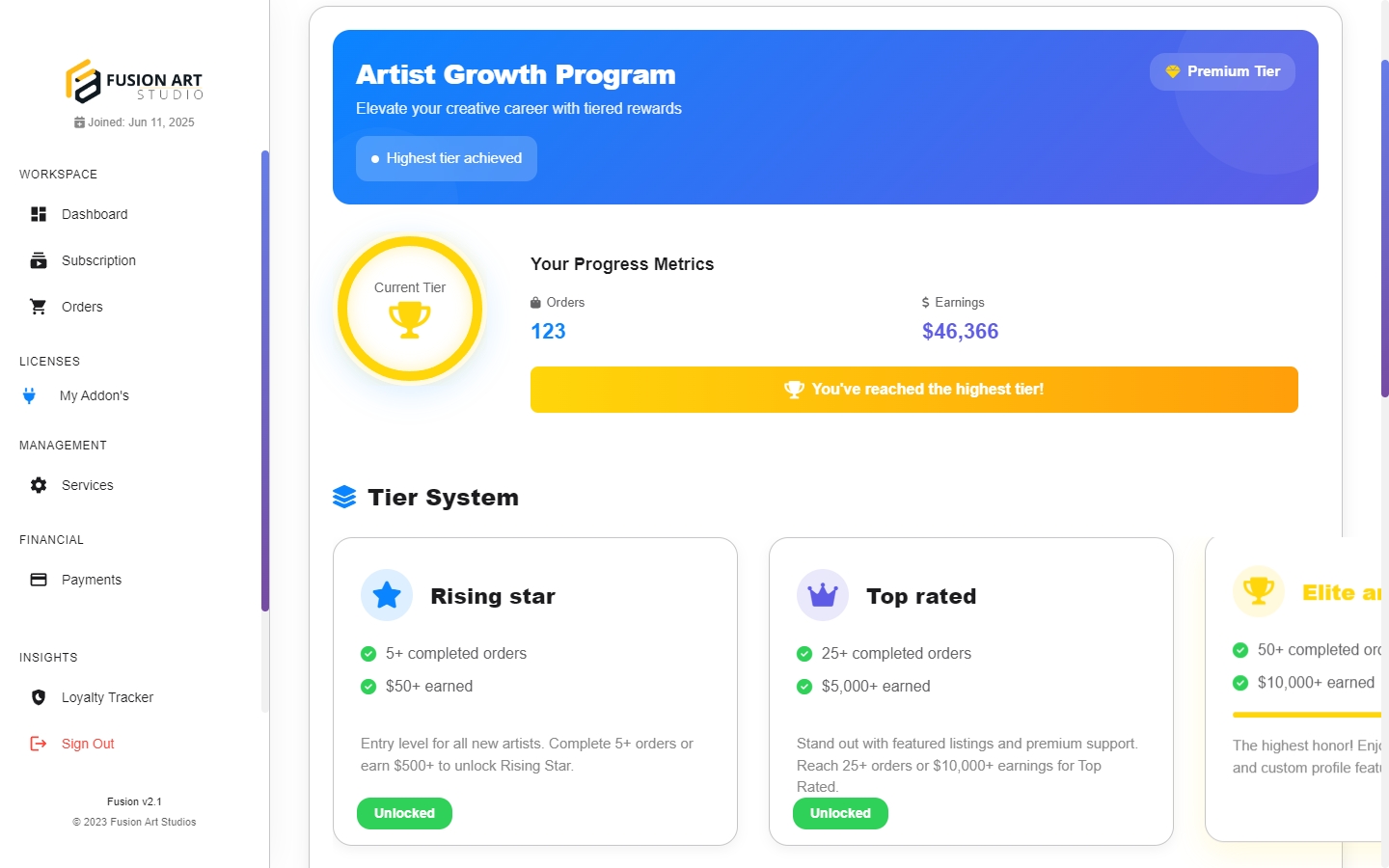Click the Premium Tier badge button
1389x868 pixels.
pos(1222,71)
